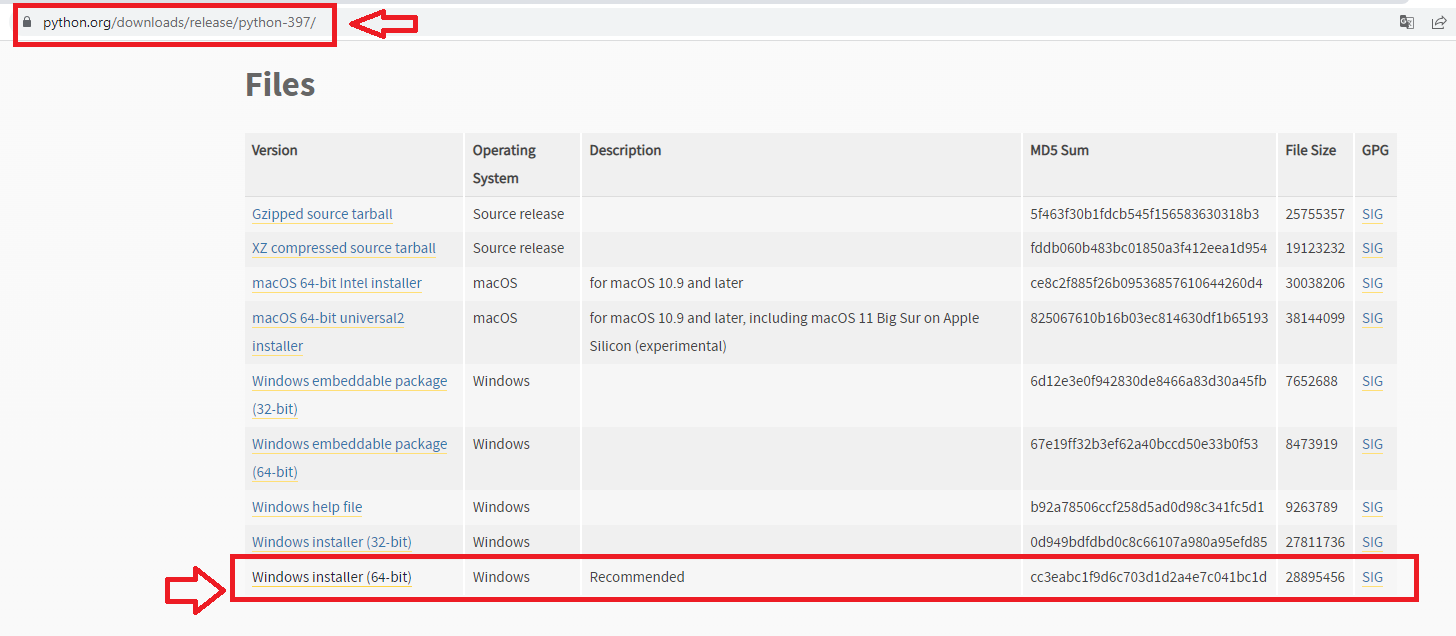
Task: Open SIG link for 32-bit embeddable package
Action: coord(1372,381)
